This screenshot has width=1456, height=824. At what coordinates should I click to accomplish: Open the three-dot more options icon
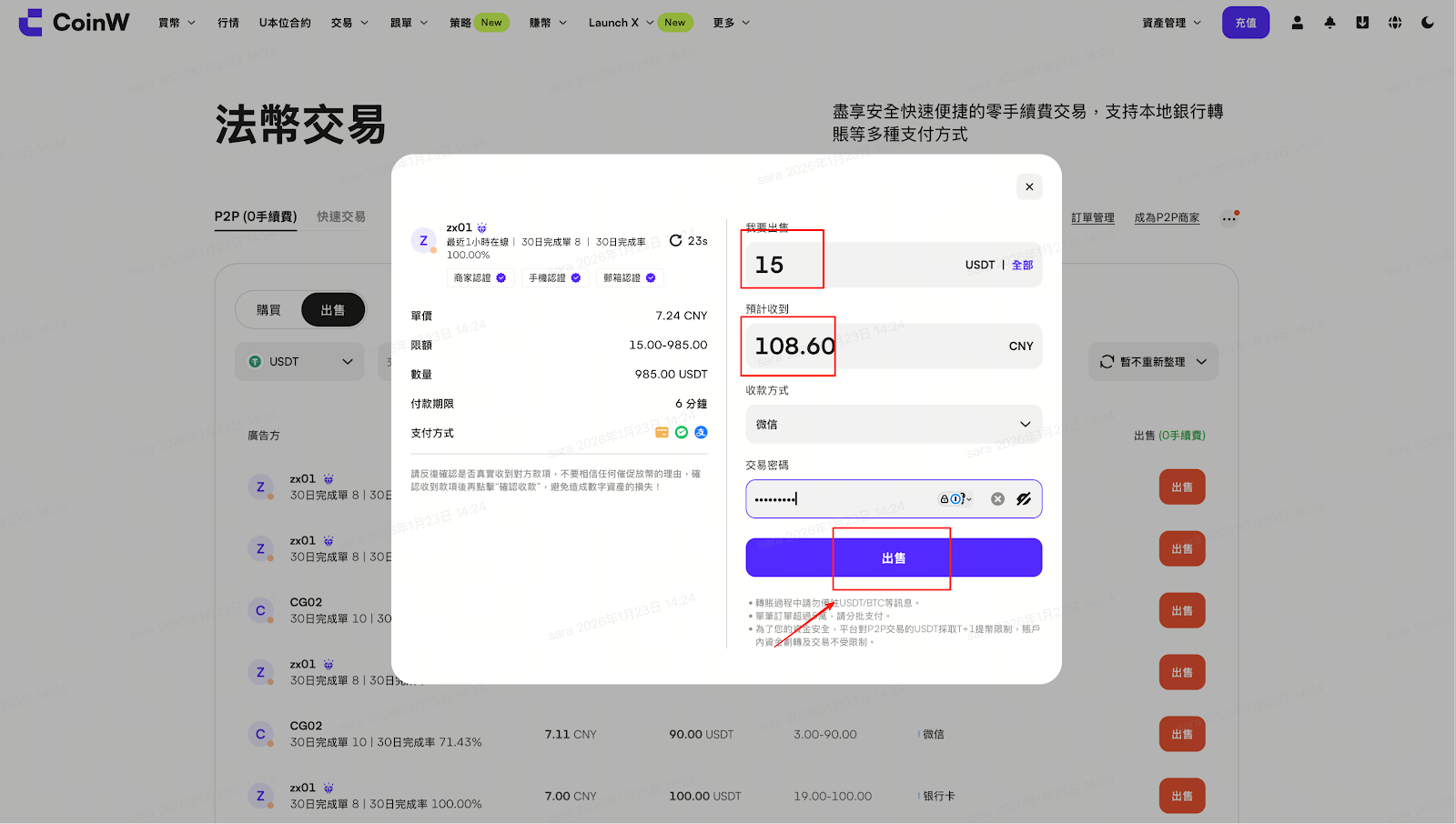(x=1229, y=218)
